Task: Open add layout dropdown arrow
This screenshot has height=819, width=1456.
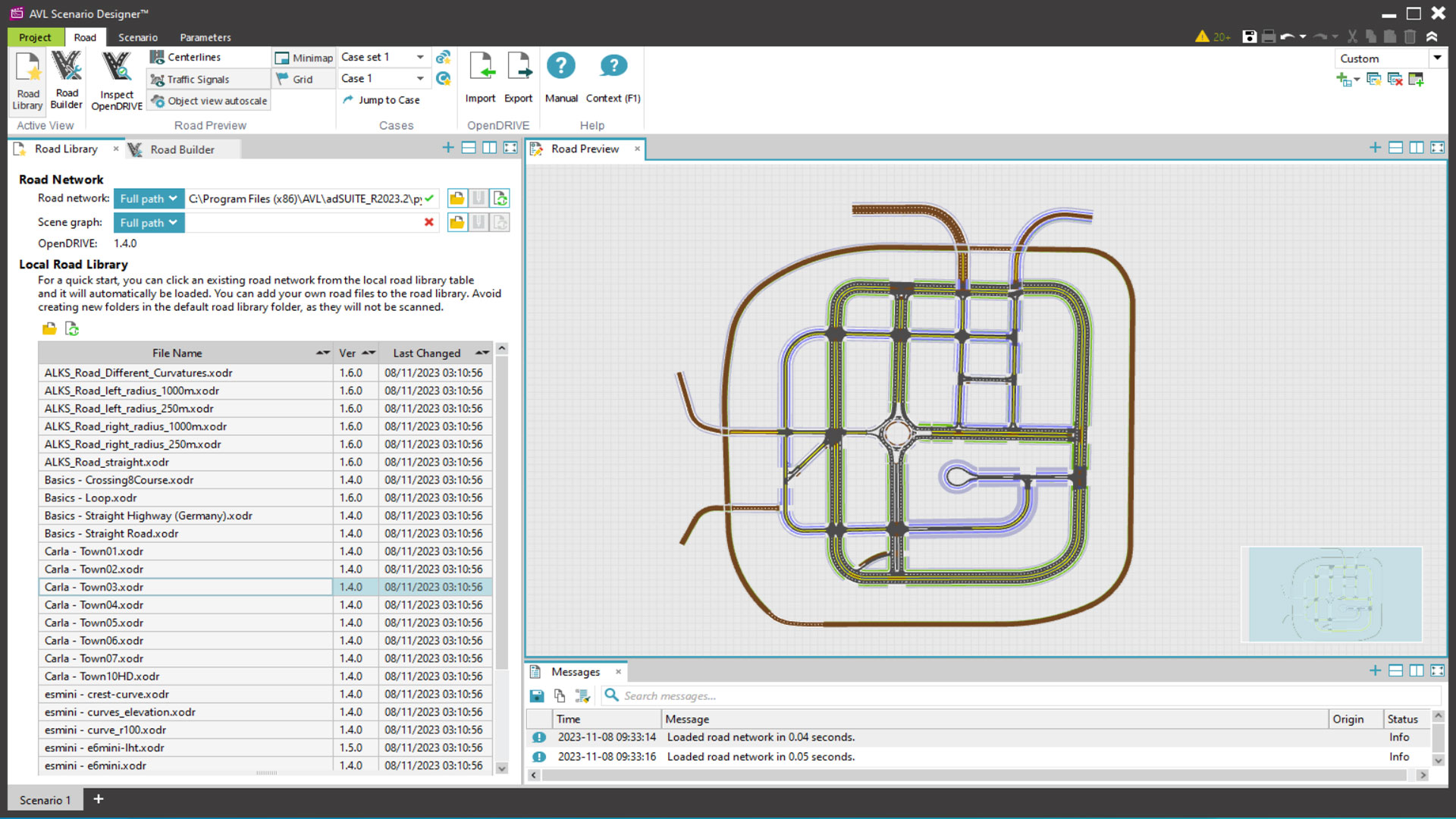Action: (1357, 79)
